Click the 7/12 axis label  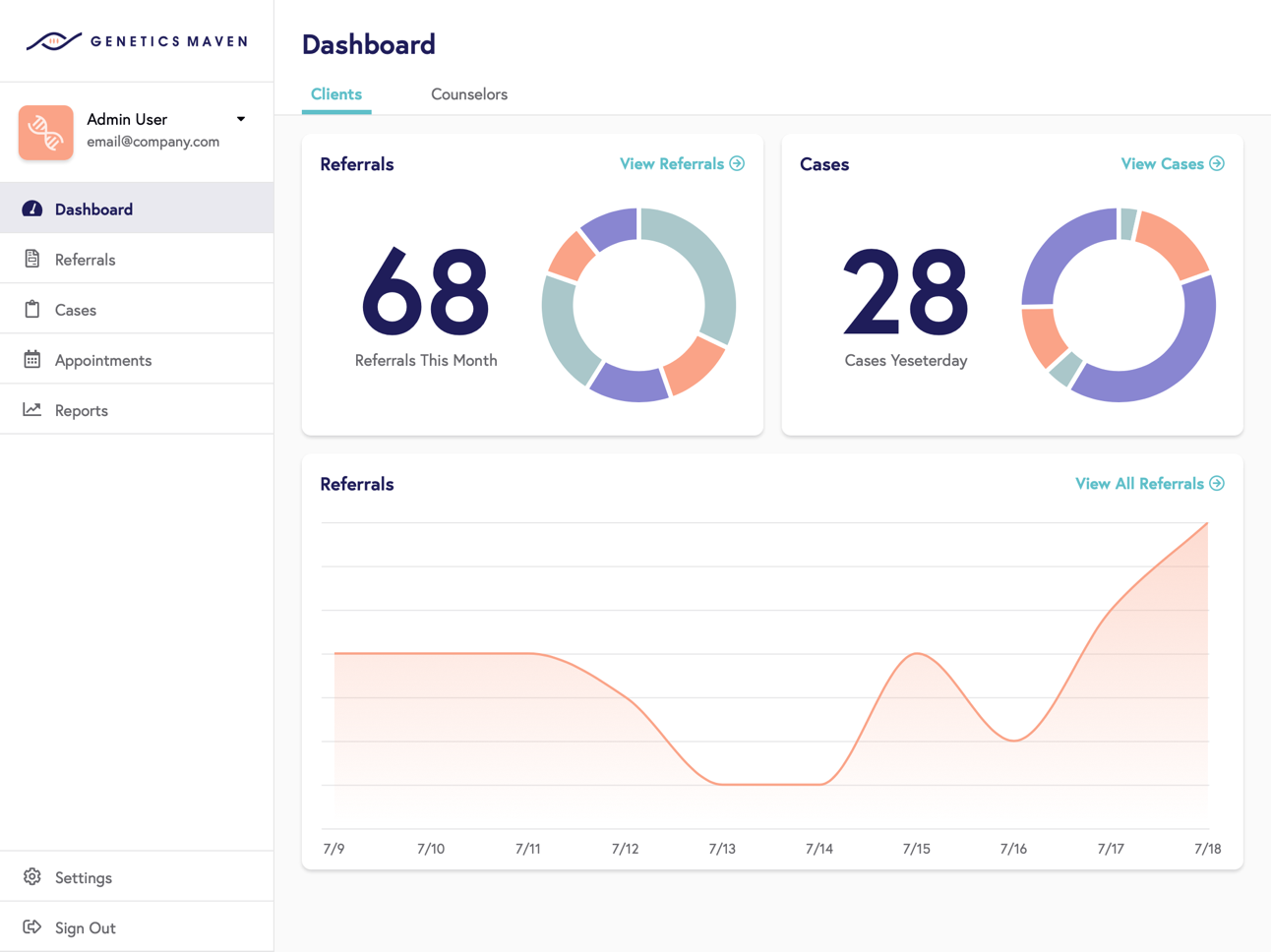click(x=625, y=848)
